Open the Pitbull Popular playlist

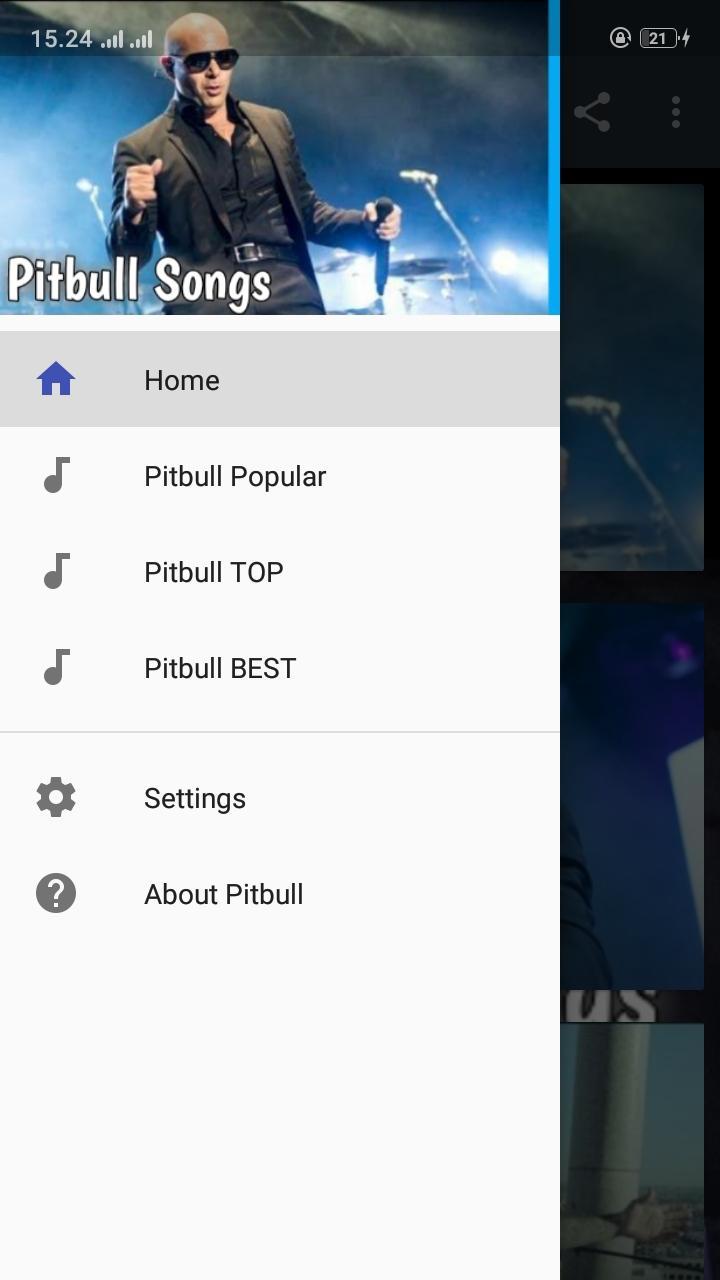280,476
